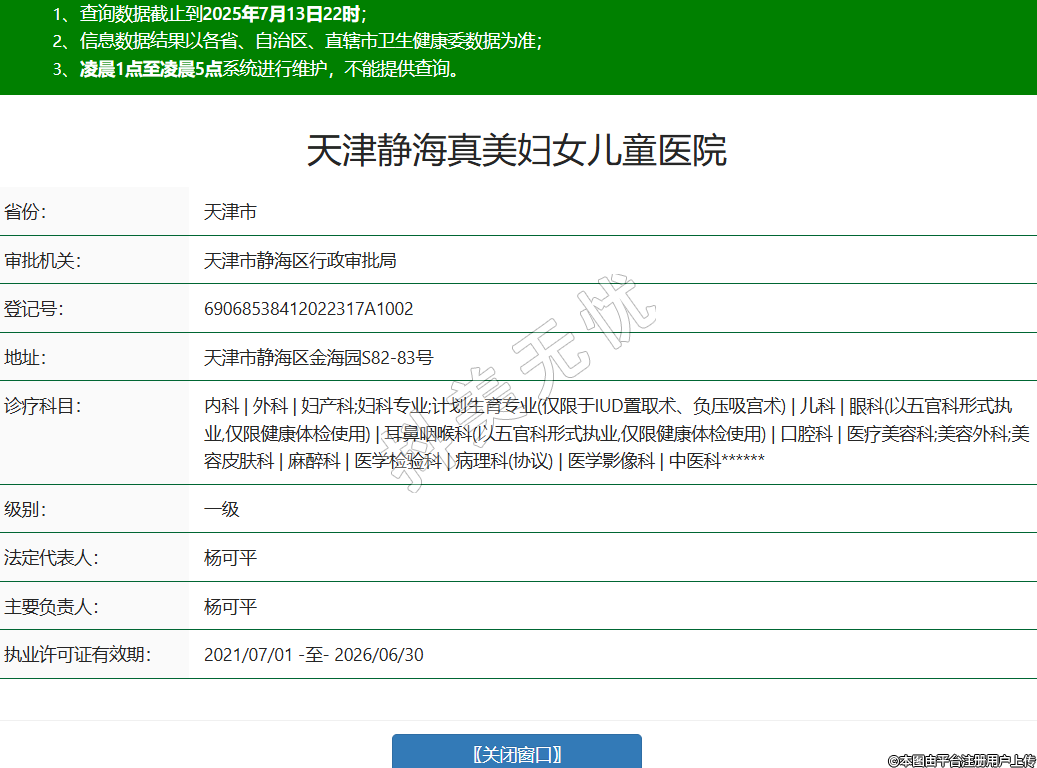Screen dimensions: 1037x768
Task: Click the 登记号 field label
Action: click(34, 309)
